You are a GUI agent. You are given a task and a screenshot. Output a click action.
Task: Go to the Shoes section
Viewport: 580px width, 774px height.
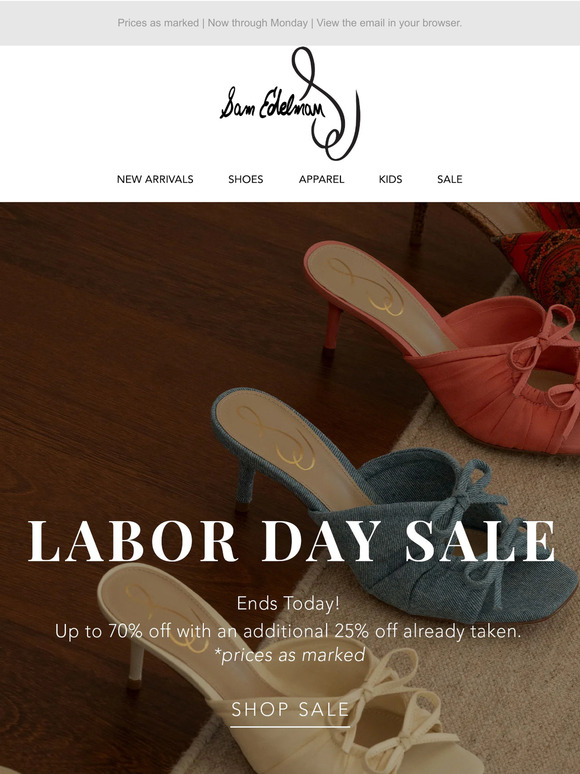click(245, 179)
